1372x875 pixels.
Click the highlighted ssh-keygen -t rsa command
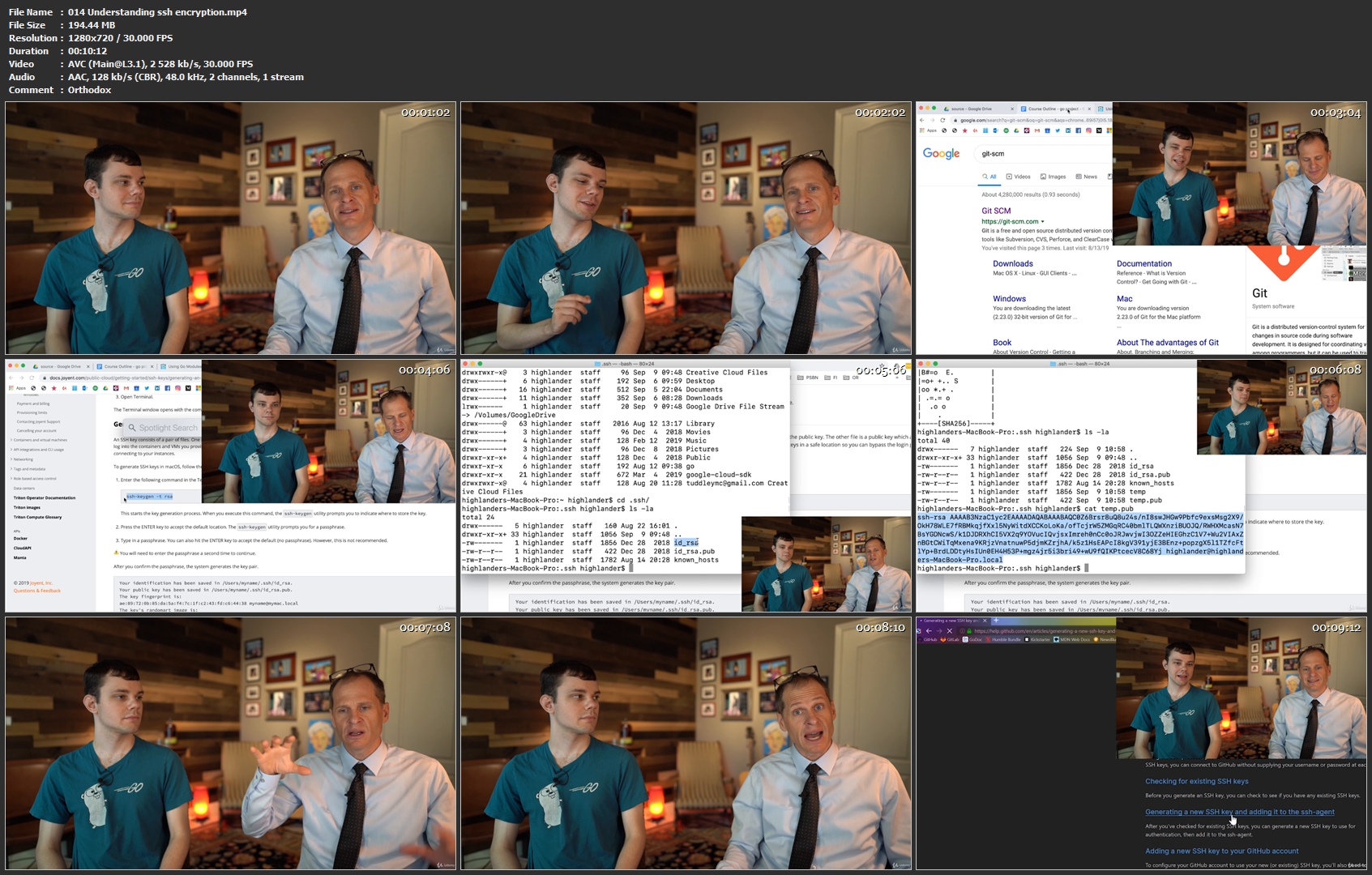click(x=149, y=496)
